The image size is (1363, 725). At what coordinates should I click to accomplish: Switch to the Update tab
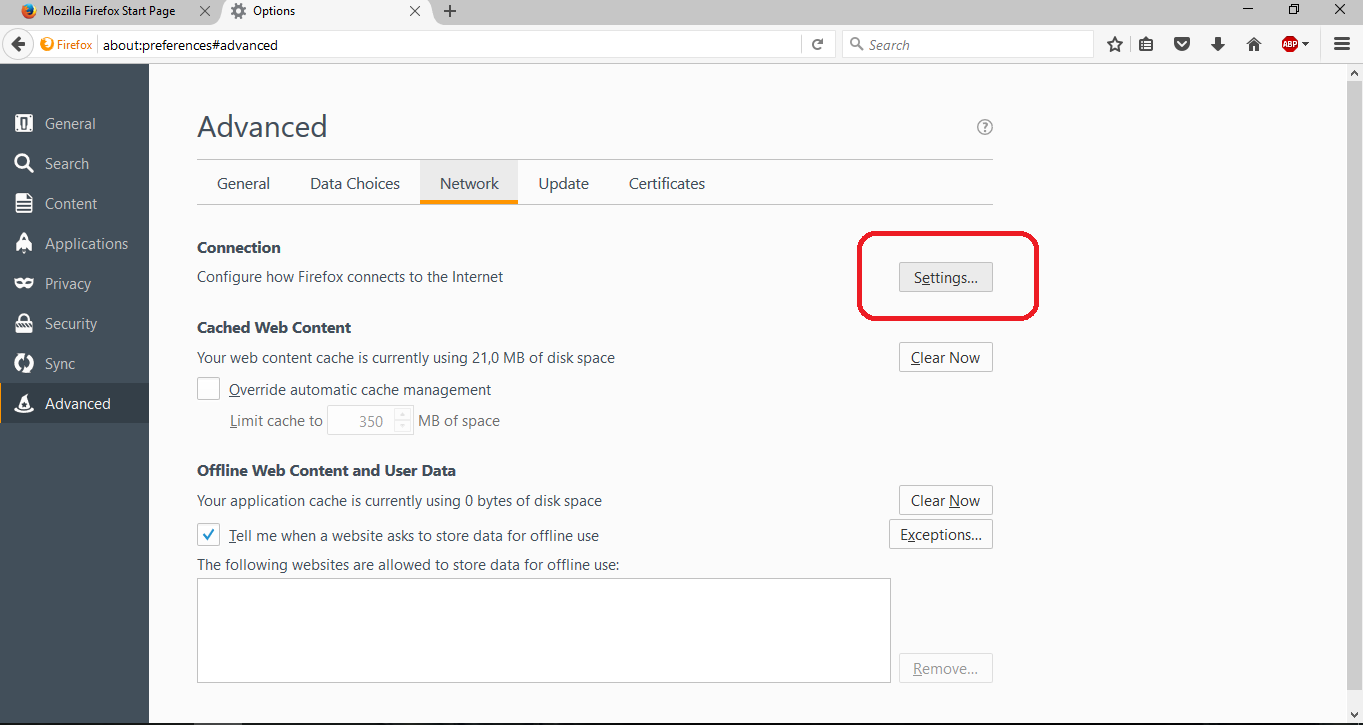563,184
